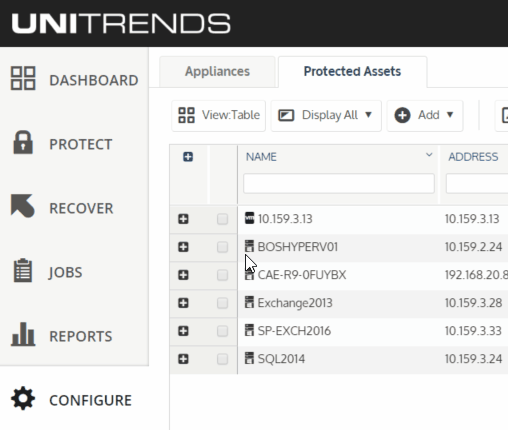508x430 pixels.
Task: Click address 10.159.3.24
Action: click(x=473, y=359)
